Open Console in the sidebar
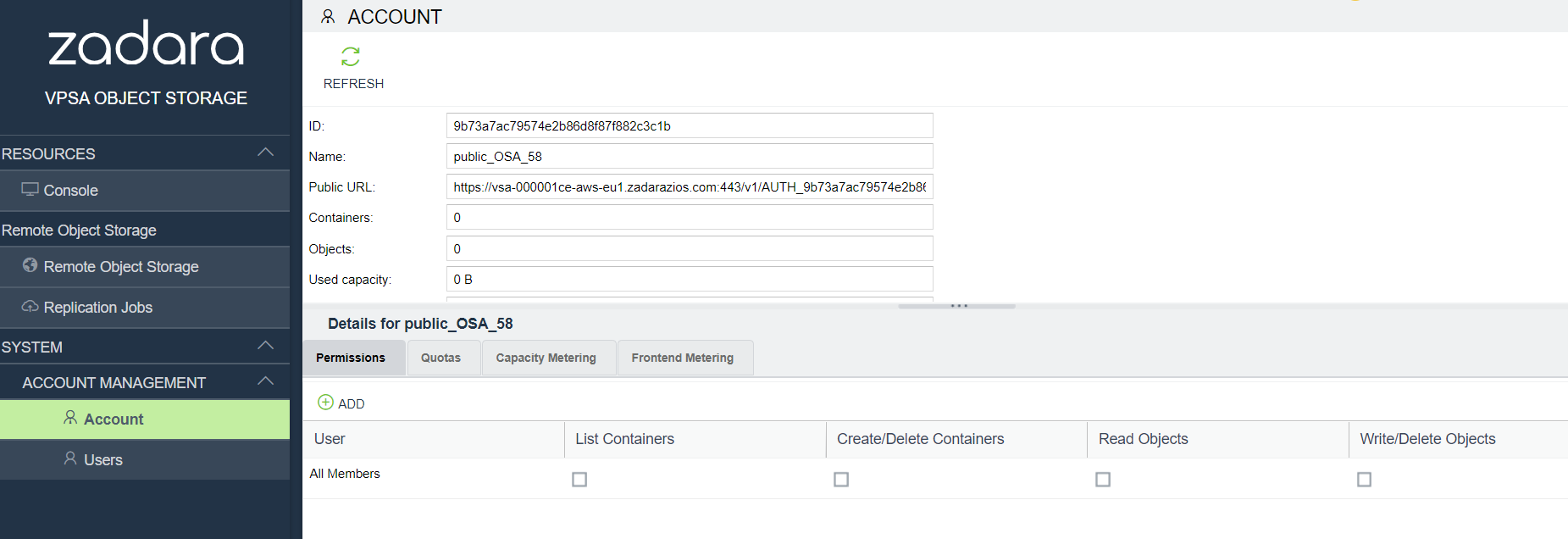Image resolution: width=1568 pixels, height=539 pixels. 145,191
